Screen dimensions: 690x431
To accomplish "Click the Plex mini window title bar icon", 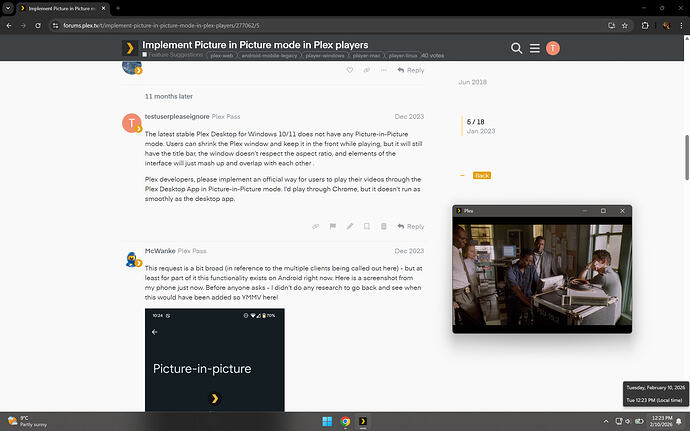I will tap(459, 211).
